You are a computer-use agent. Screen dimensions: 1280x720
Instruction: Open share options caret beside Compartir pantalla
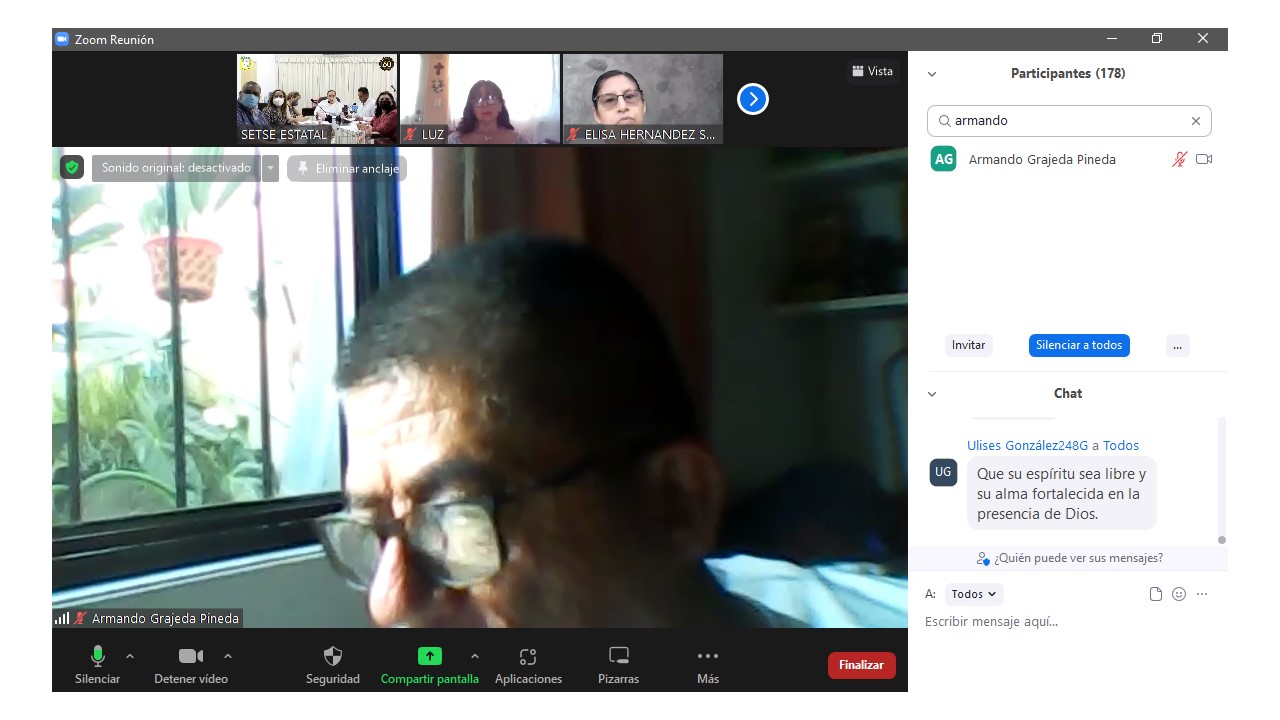tap(475, 656)
